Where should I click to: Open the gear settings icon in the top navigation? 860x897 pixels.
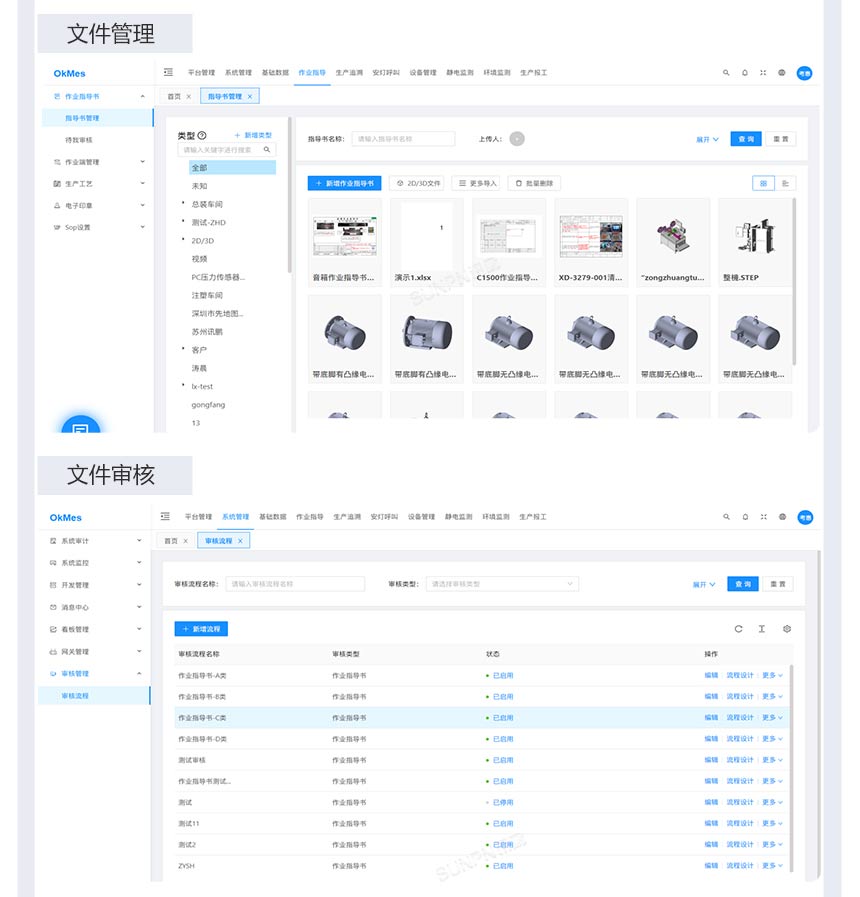(782, 72)
